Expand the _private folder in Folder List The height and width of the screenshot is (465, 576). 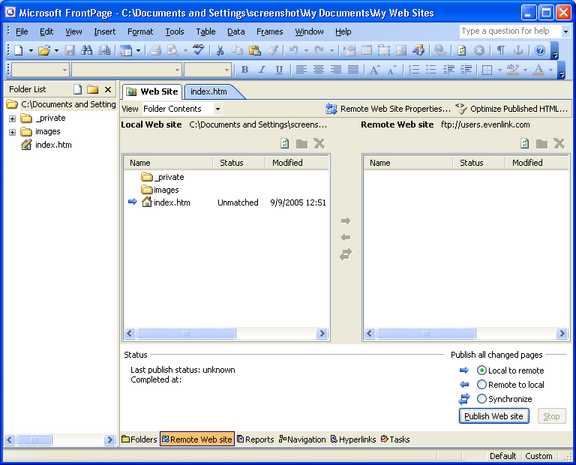coord(12,119)
